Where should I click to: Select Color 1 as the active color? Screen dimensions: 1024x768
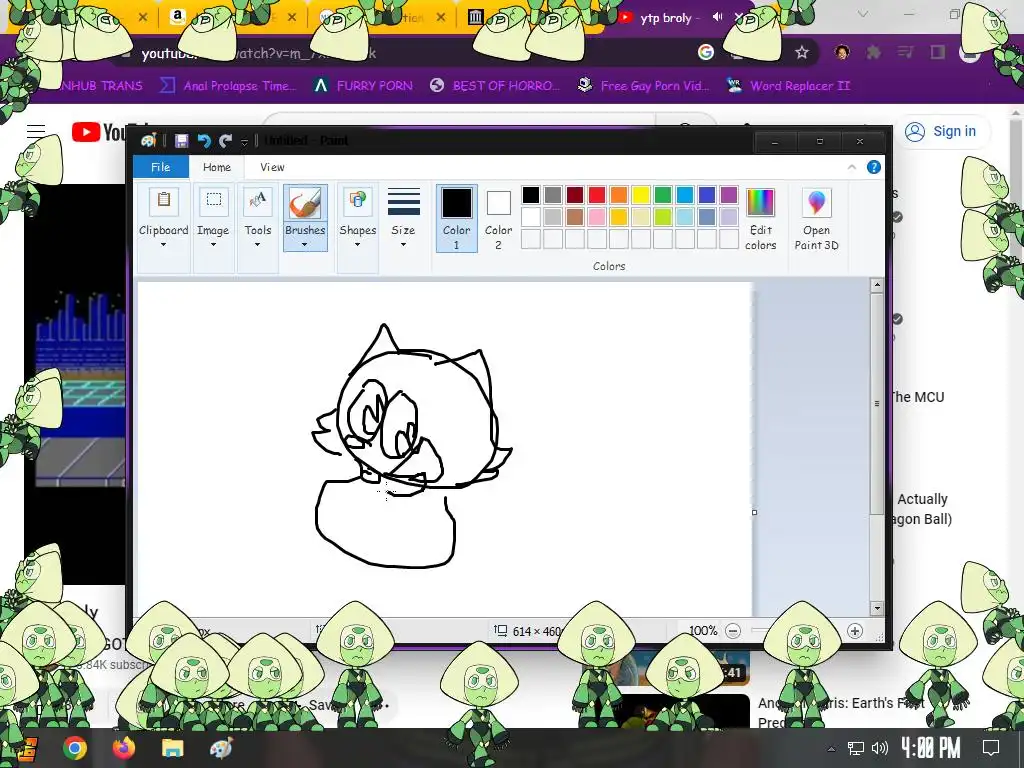(456, 218)
